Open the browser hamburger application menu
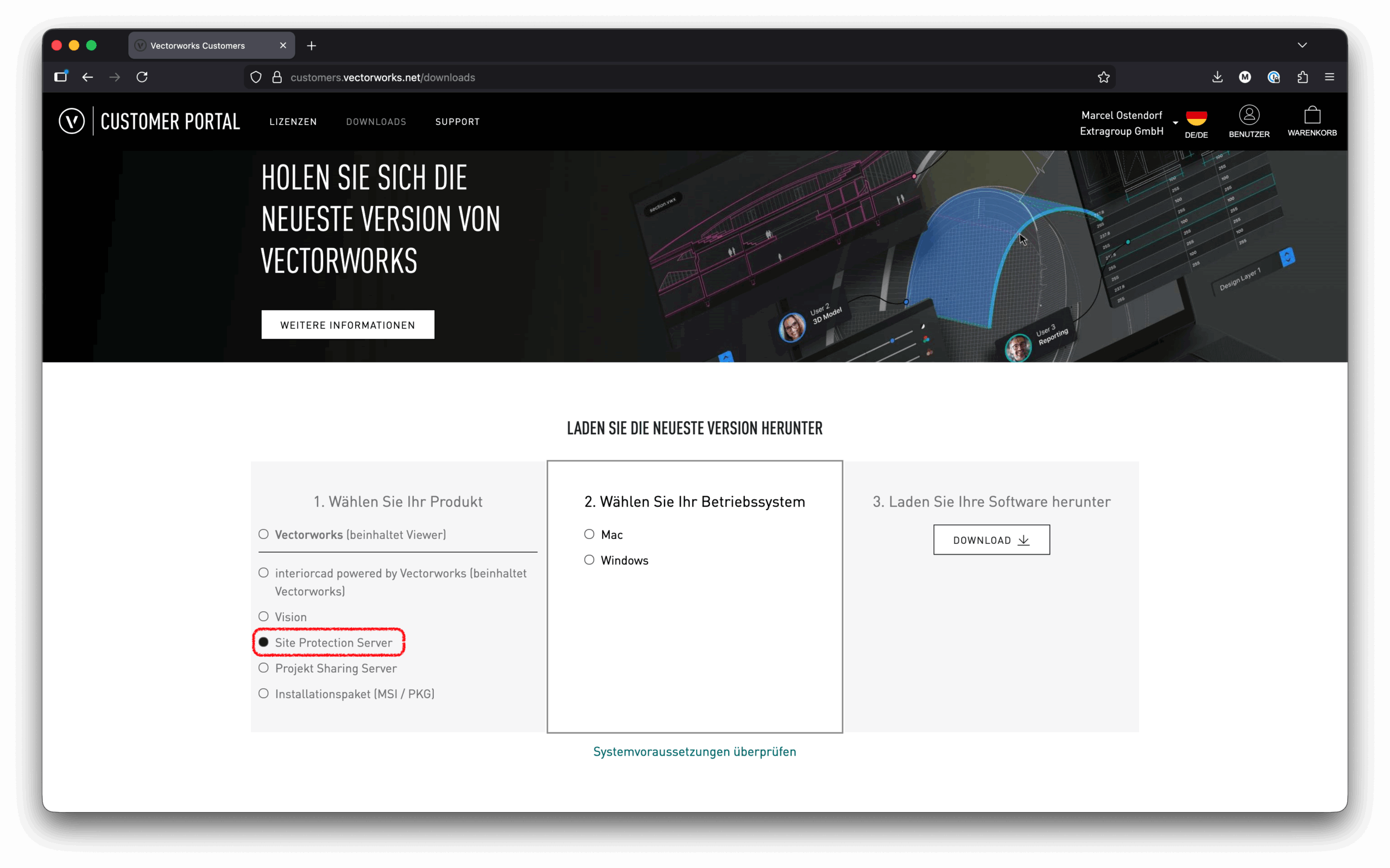 pos(1329,77)
